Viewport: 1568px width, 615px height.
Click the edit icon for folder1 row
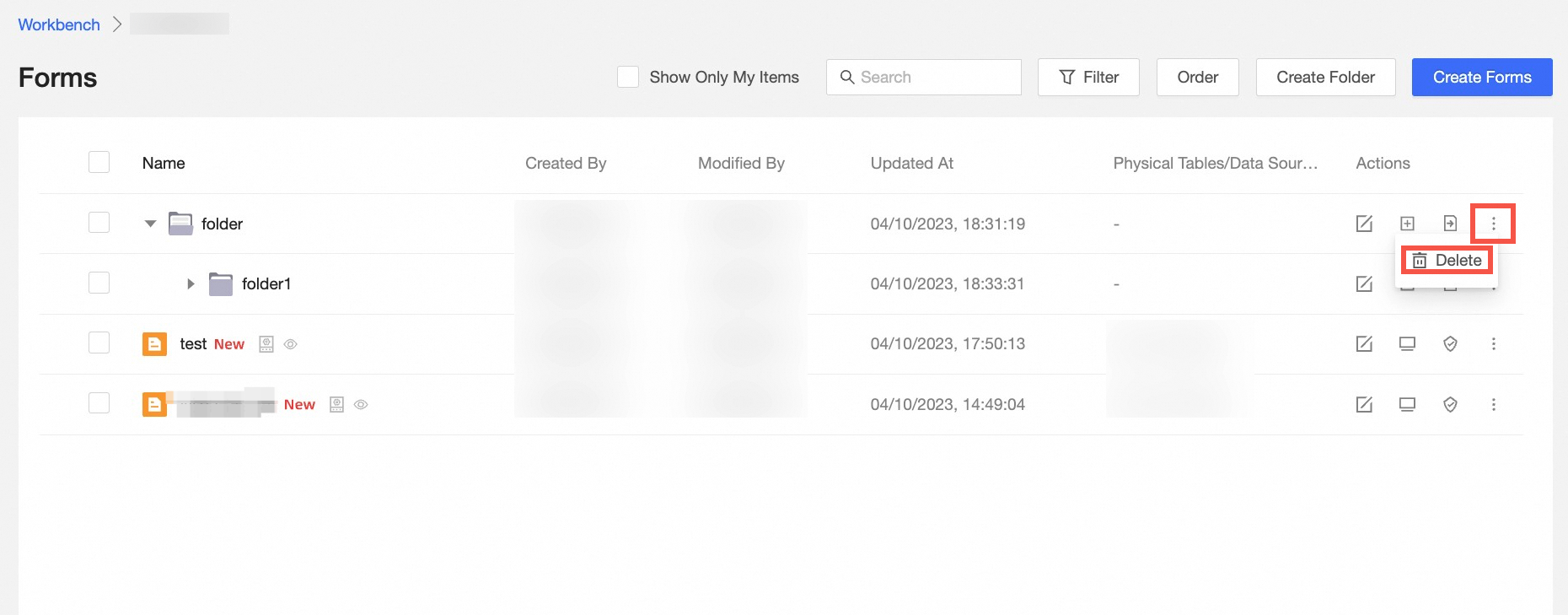click(x=1364, y=284)
